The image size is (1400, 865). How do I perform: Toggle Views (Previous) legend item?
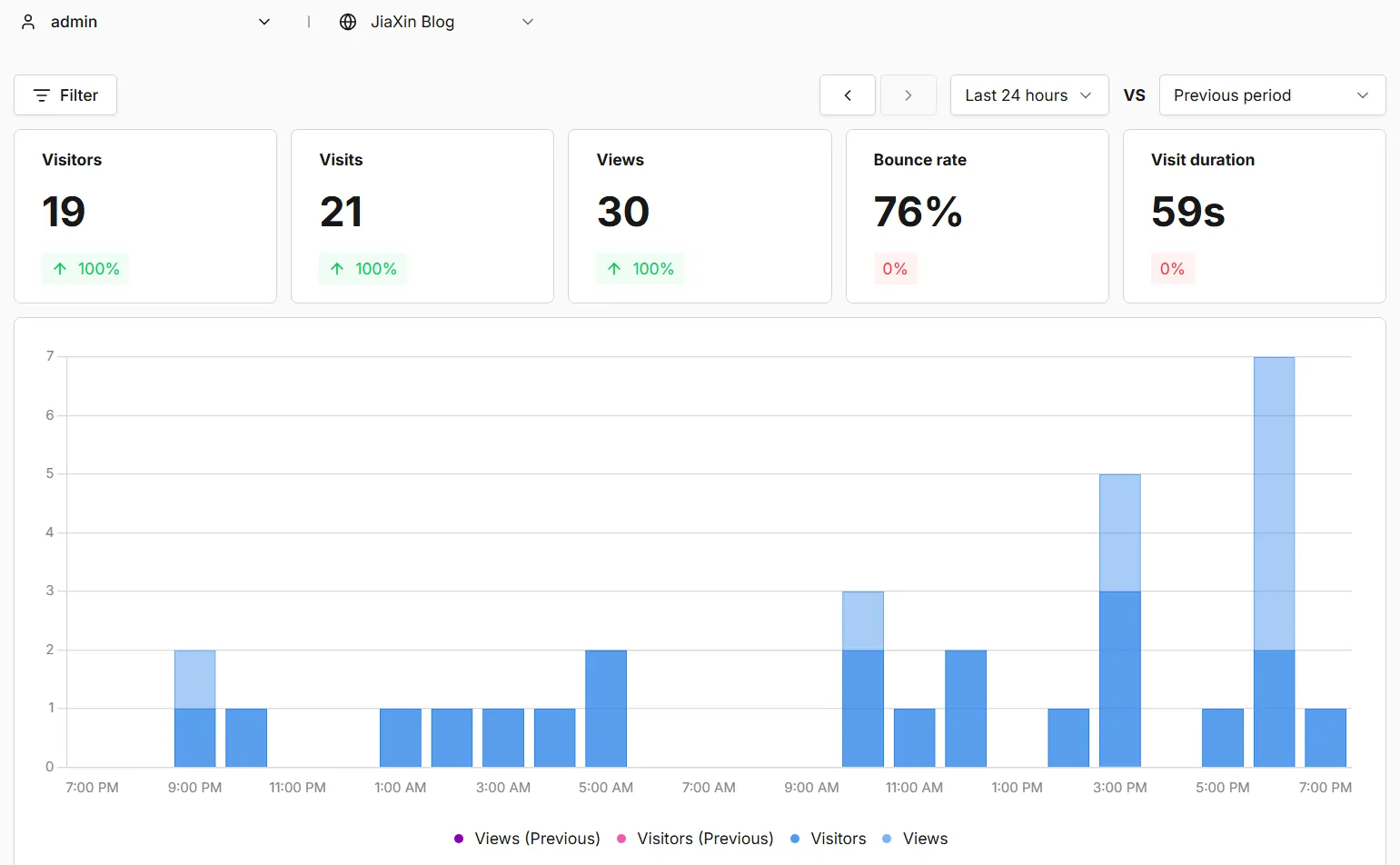coord(527,839)
